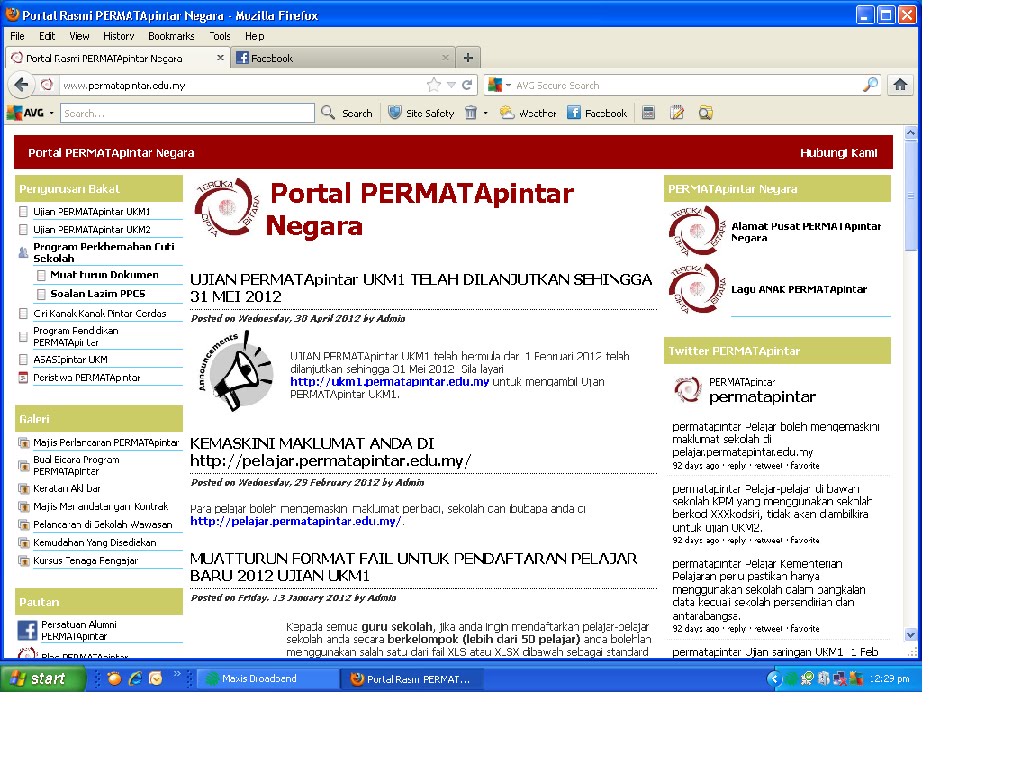The width and height of the screenshot is (1024, 768).
Task: Follow the http://pelajar.permatapintar.edu.my/ link
Action: click(x=295, y=521)
